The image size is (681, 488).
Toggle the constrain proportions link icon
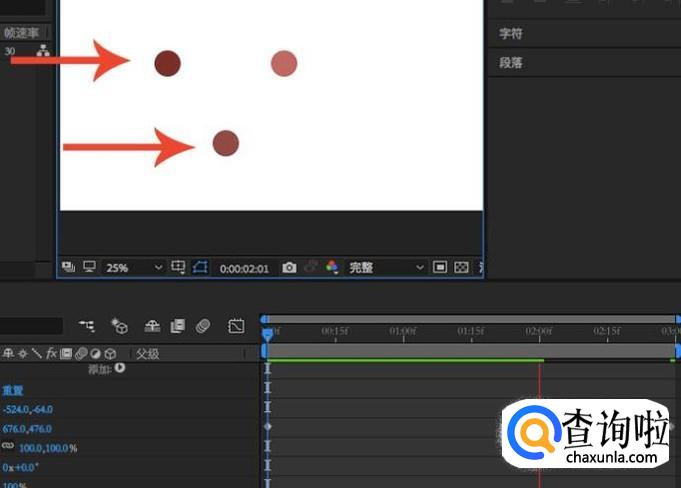tap(8, 446)
